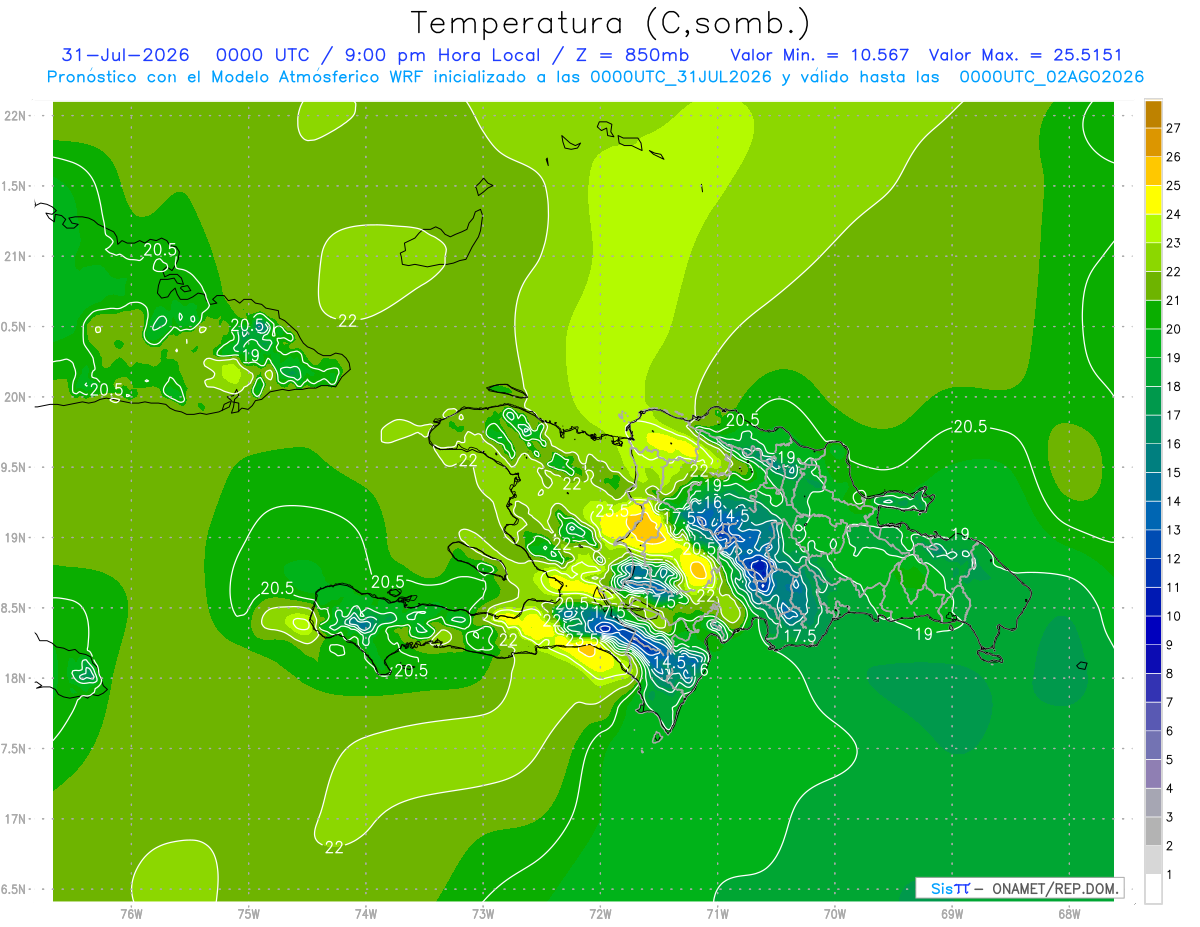Click the 75W longitude axis label
The image size is (1200, 927).
[x=248, y=915]
